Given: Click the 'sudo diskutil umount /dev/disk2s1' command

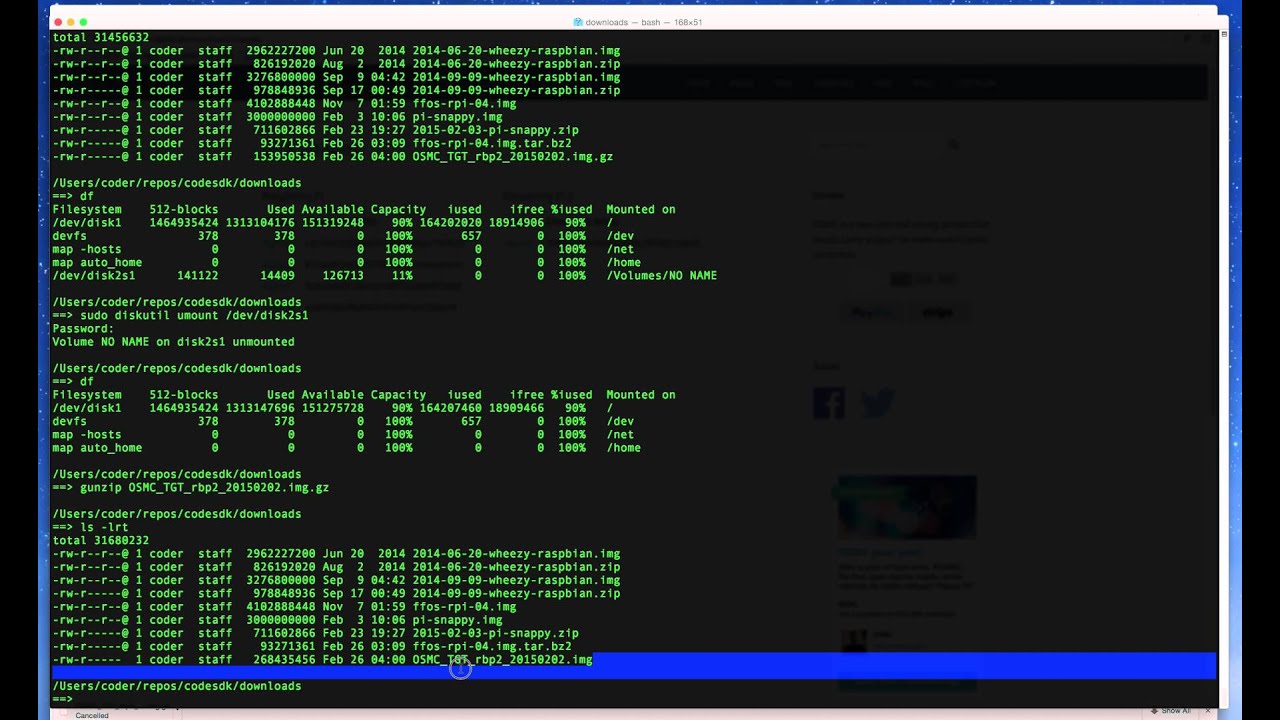Looking at the screenshot, I should tap(194, 315).
